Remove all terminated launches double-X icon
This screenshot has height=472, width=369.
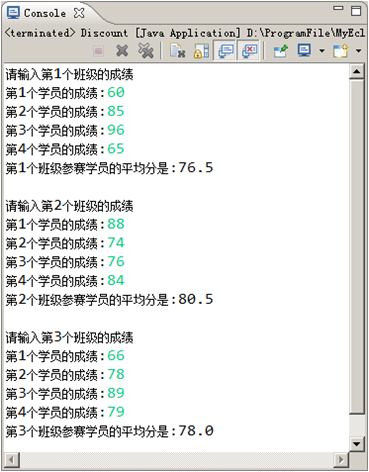tap(146, 51)
